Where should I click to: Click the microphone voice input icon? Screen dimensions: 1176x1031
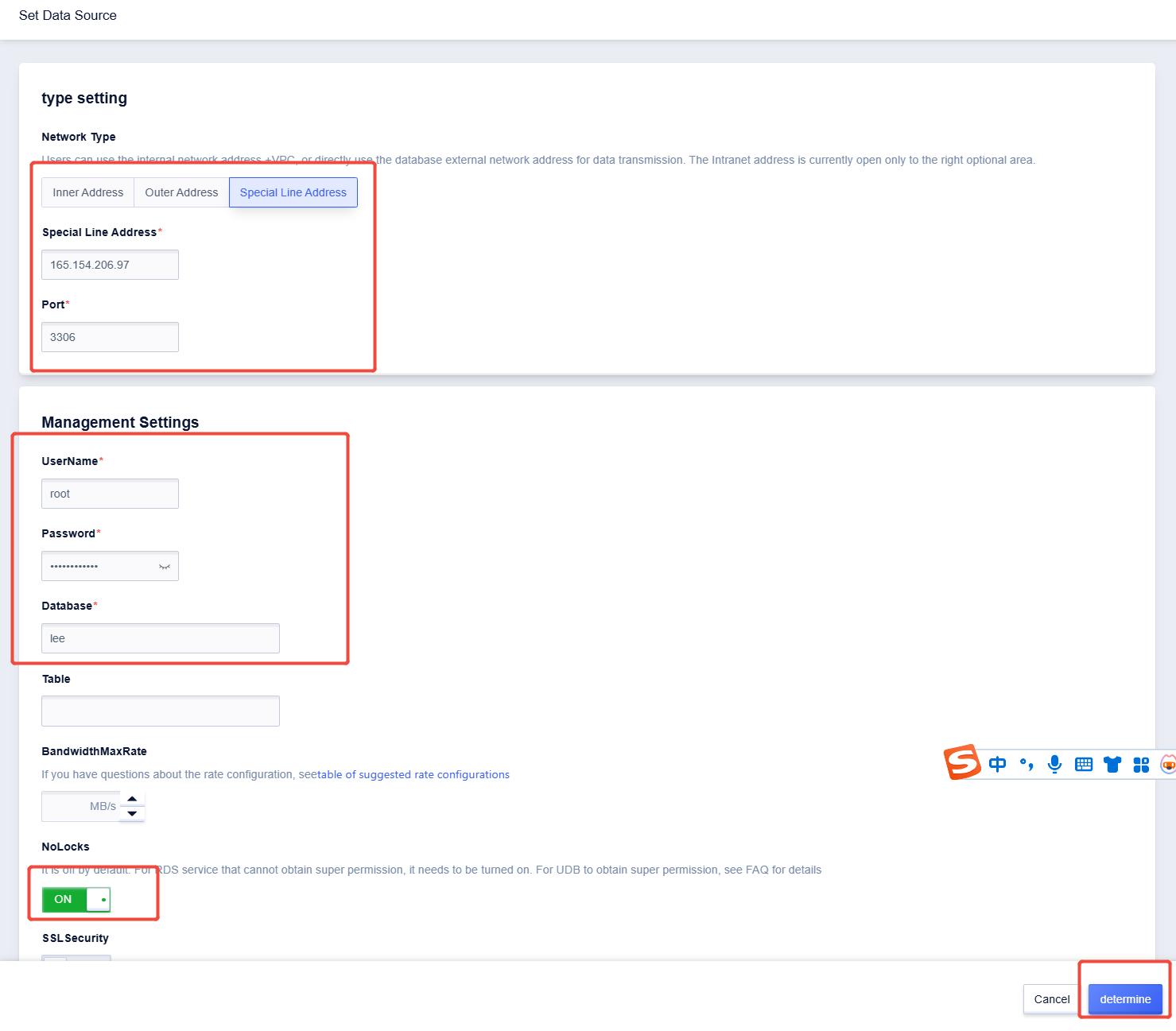(x=1055, y=765)
